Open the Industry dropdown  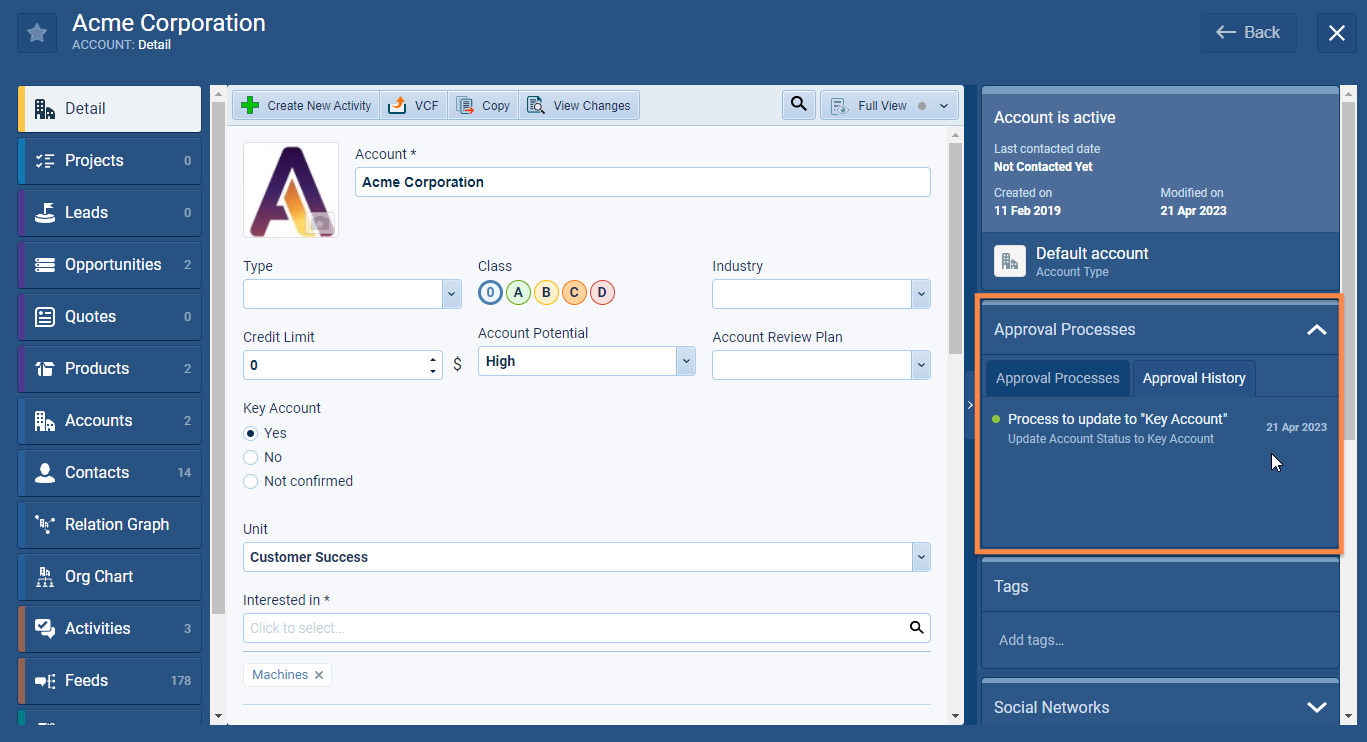919,293
